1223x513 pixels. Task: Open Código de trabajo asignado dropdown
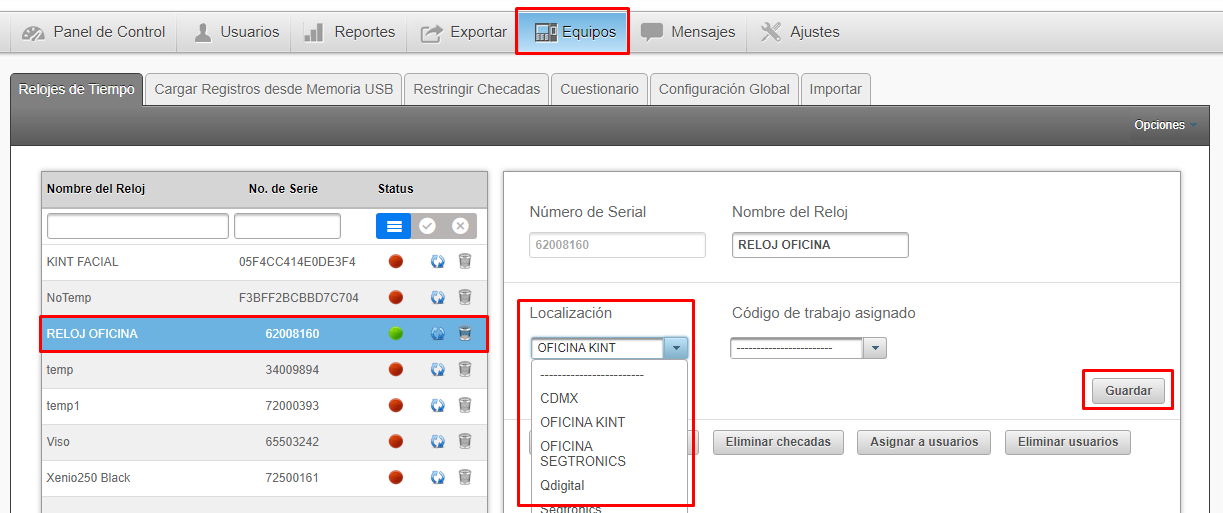click(x=875, y=348)
